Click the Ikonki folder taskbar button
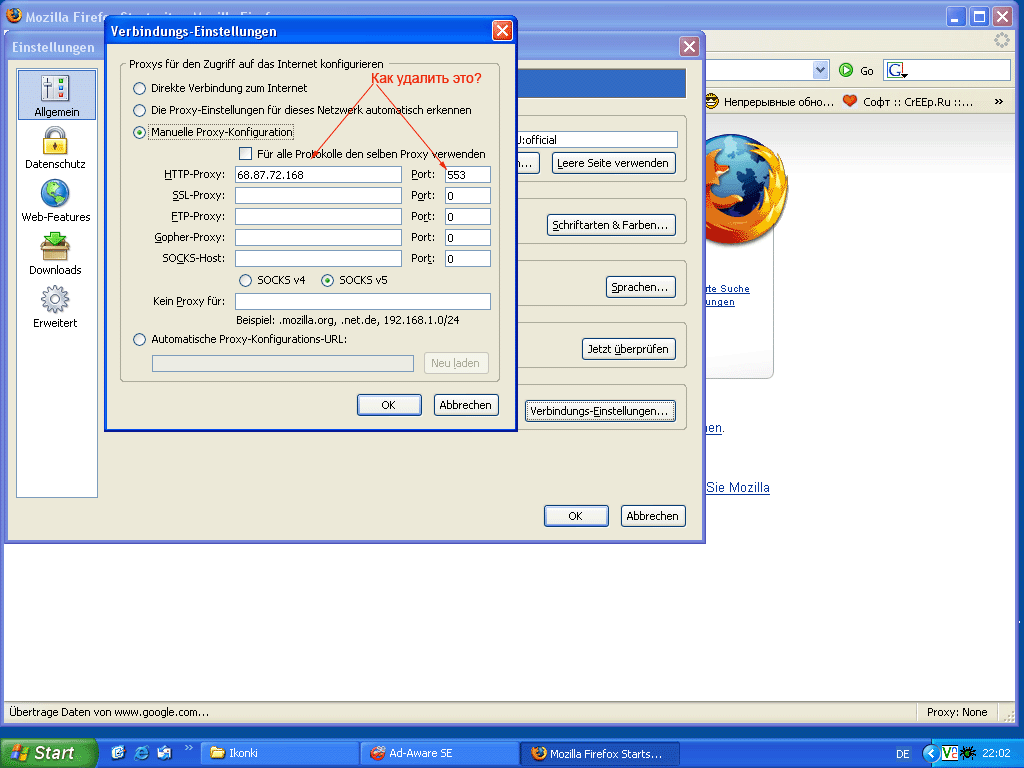Viewport: 1024px width, 768px height. (x=280, y=753)
